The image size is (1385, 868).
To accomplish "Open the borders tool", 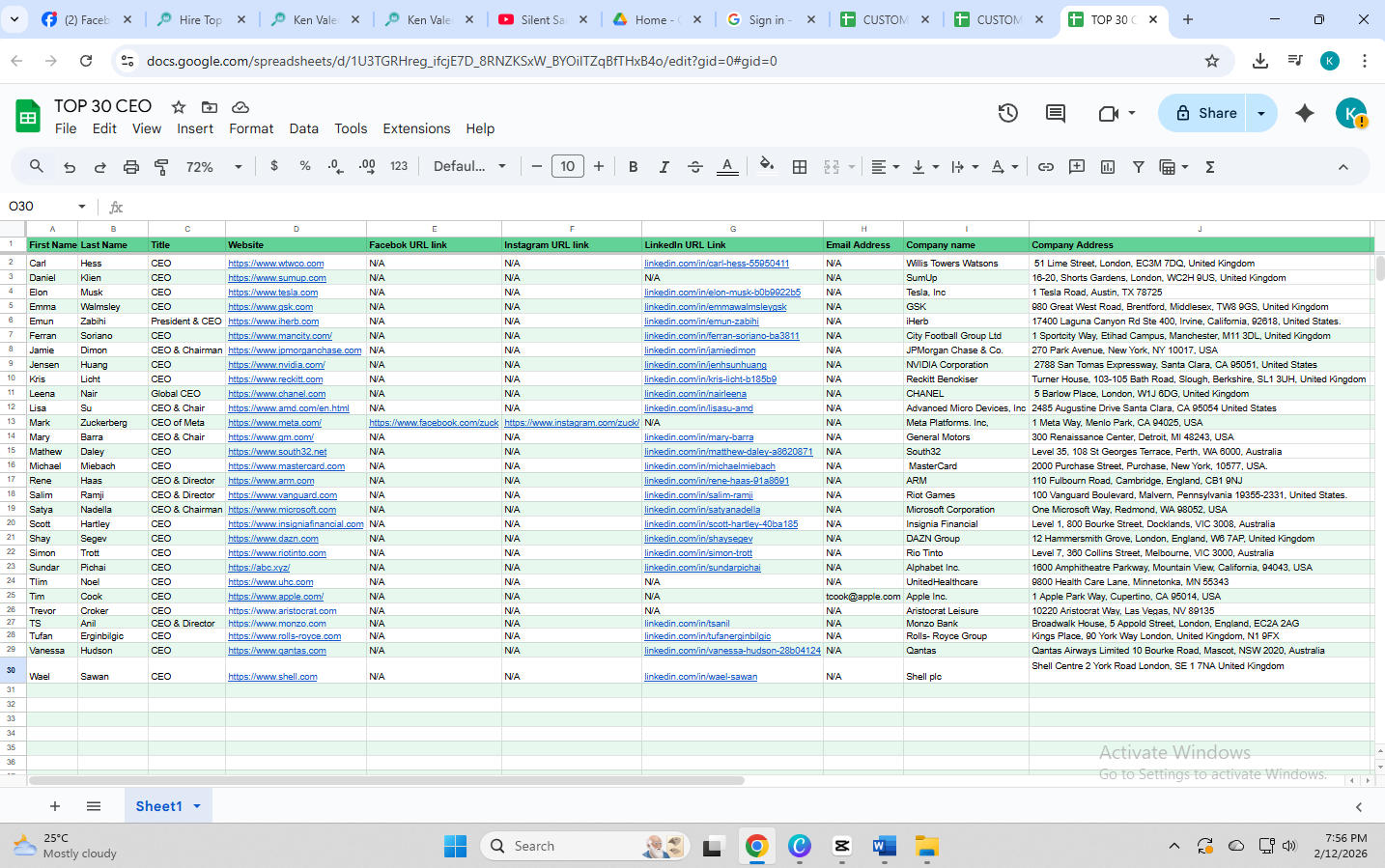I will [x=800, y=167].
